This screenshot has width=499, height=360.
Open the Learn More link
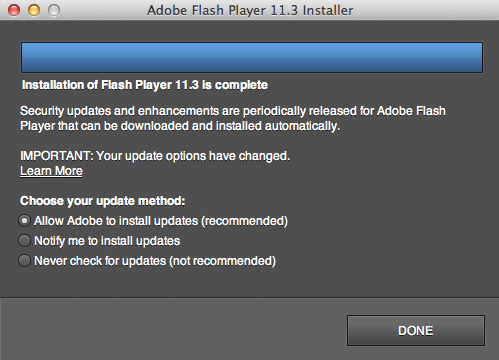(x=51, y=171)
